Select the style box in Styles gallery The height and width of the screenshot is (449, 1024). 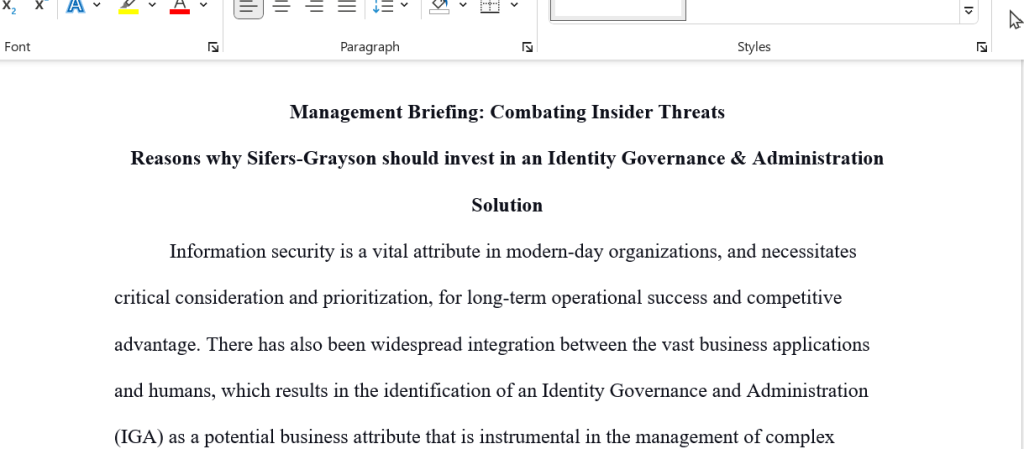point(618,9)
